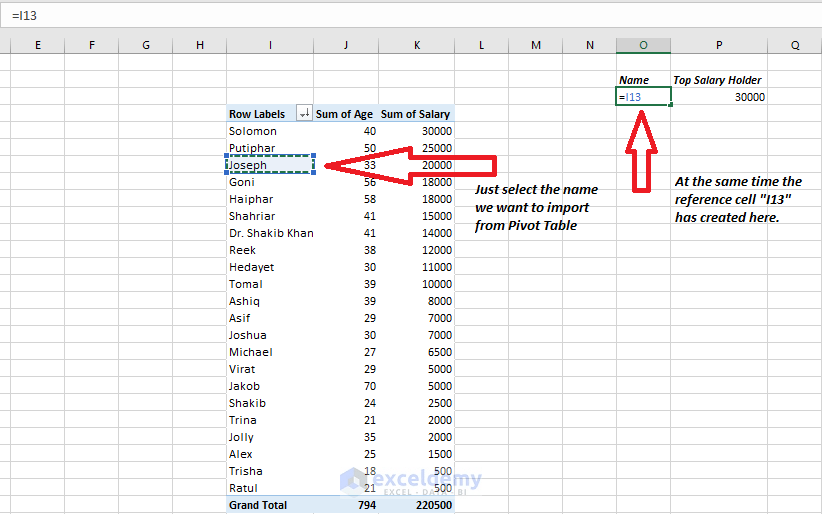Select column F header
Screen dimensions: 822x514
pyautogui.click(x=92, y=45)
